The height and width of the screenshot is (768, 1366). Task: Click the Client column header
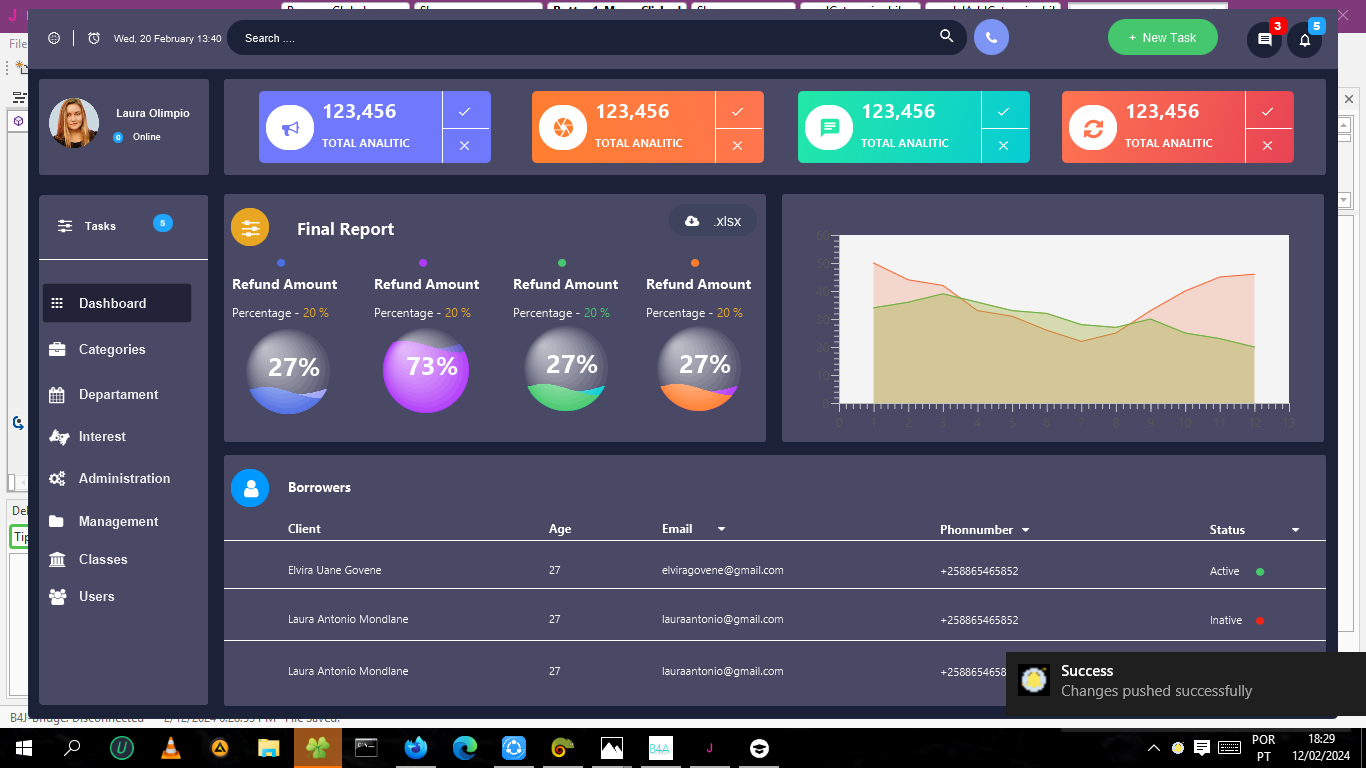click(304, 529)
